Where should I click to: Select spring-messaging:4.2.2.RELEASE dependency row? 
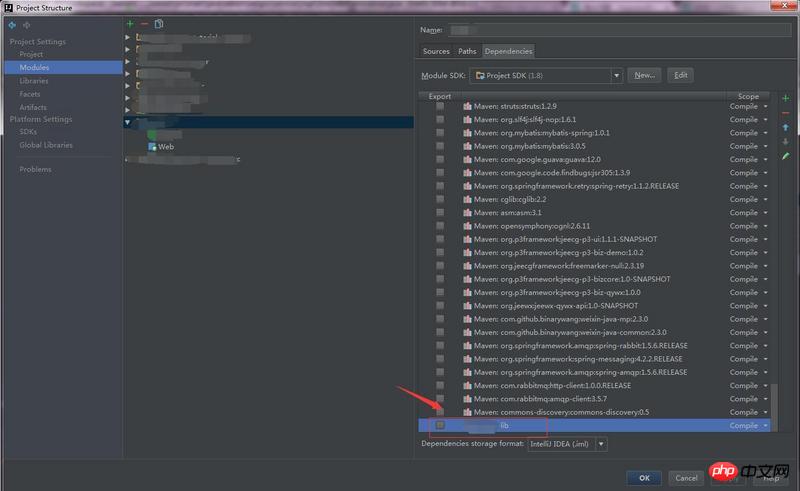click(594, 359)
